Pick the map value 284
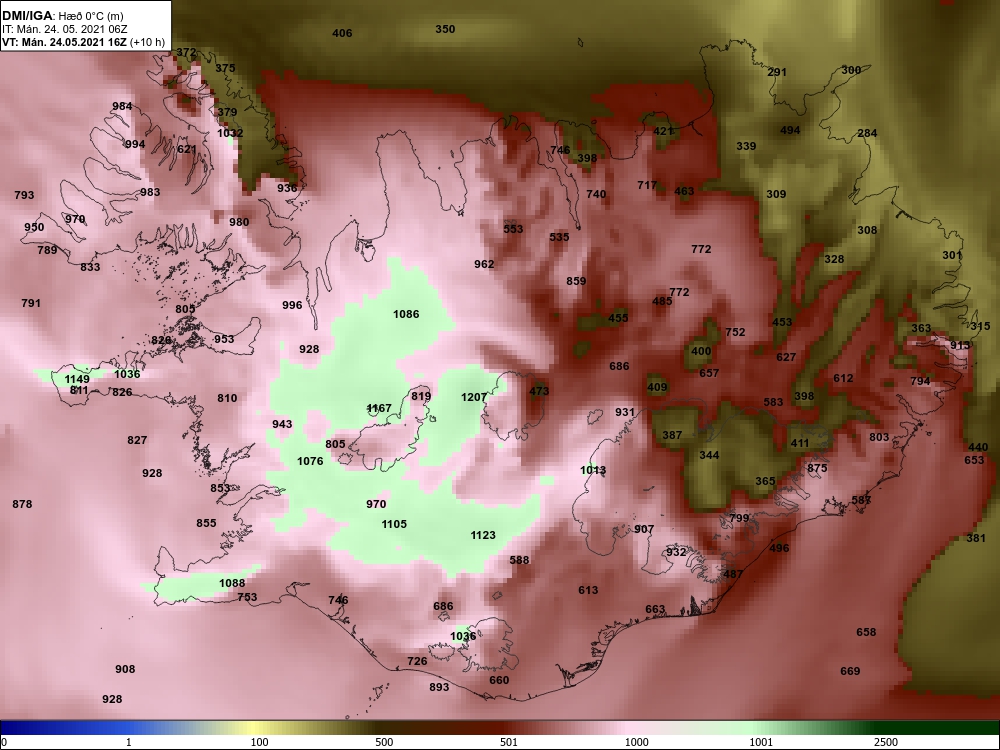 pos(867,133)
